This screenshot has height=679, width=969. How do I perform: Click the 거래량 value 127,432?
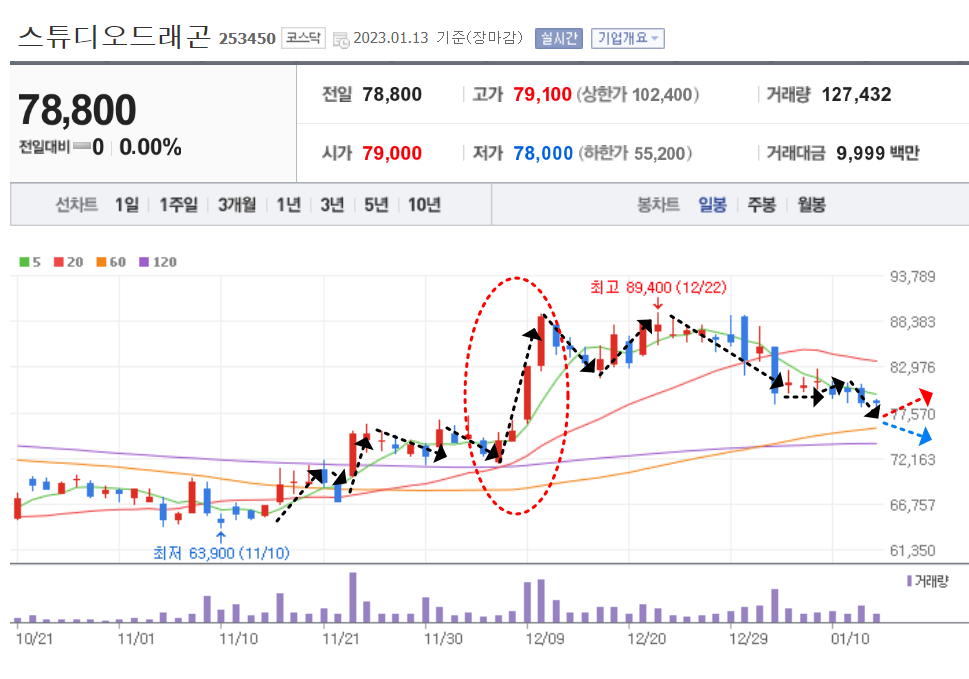point(857,95)
